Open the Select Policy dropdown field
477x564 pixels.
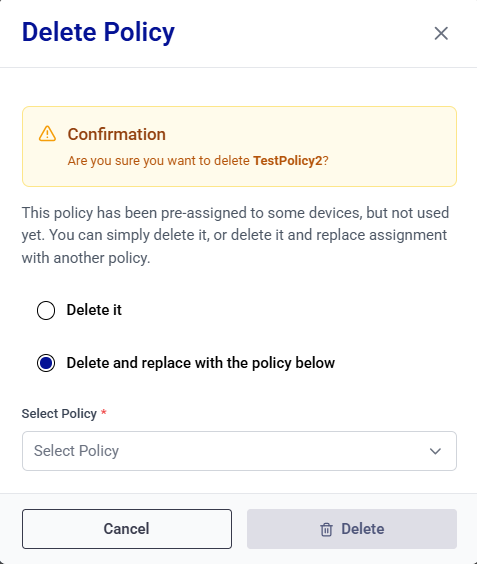239,451
